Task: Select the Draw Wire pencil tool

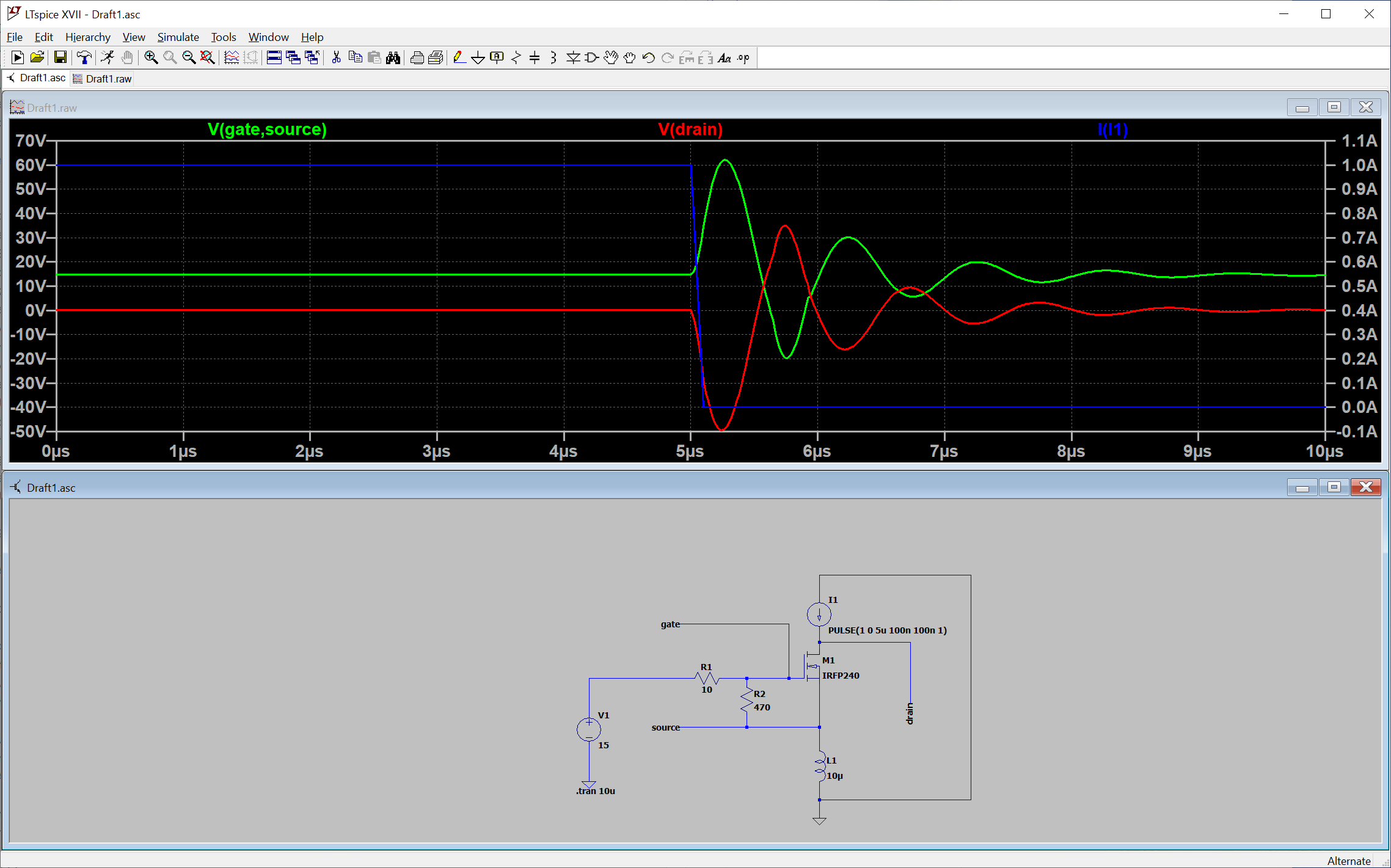Action: click(x=459, y=58)
